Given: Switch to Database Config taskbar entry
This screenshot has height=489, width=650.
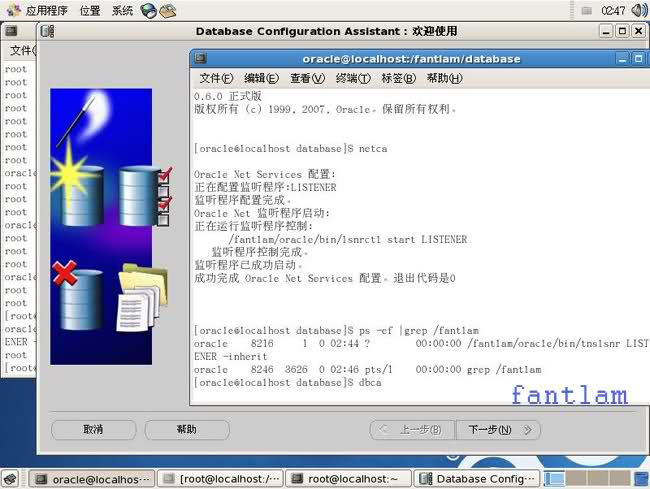Looking at the screenshot, I should [x=477, y=479].
